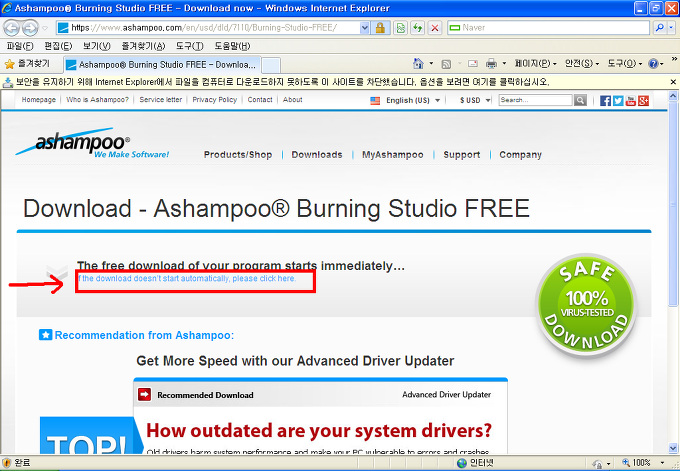Open the MyAshampoo navigation item
This screenshot has width=680, height=471.
tap(392, 154)
